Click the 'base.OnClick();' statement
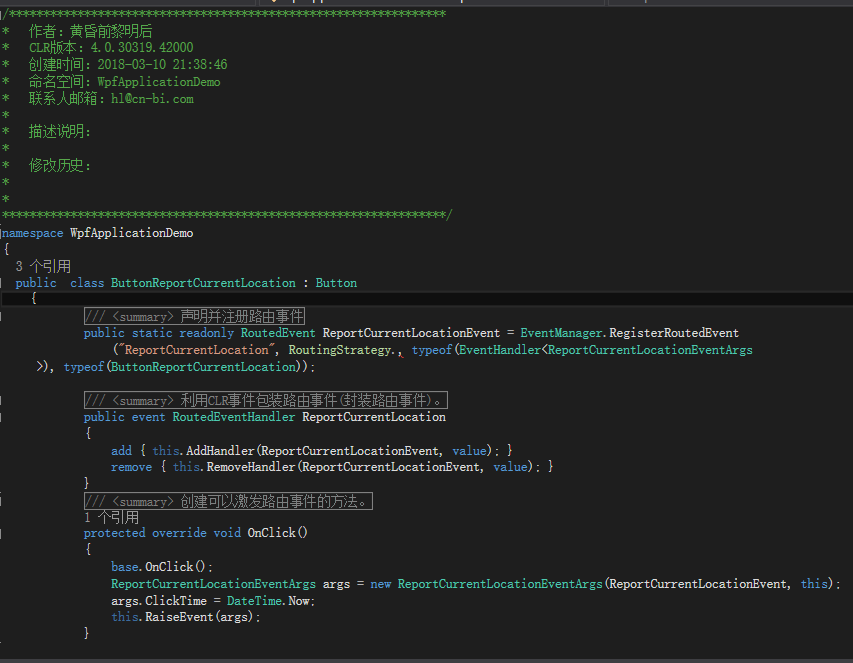853x663 pixels. (162, 566)
